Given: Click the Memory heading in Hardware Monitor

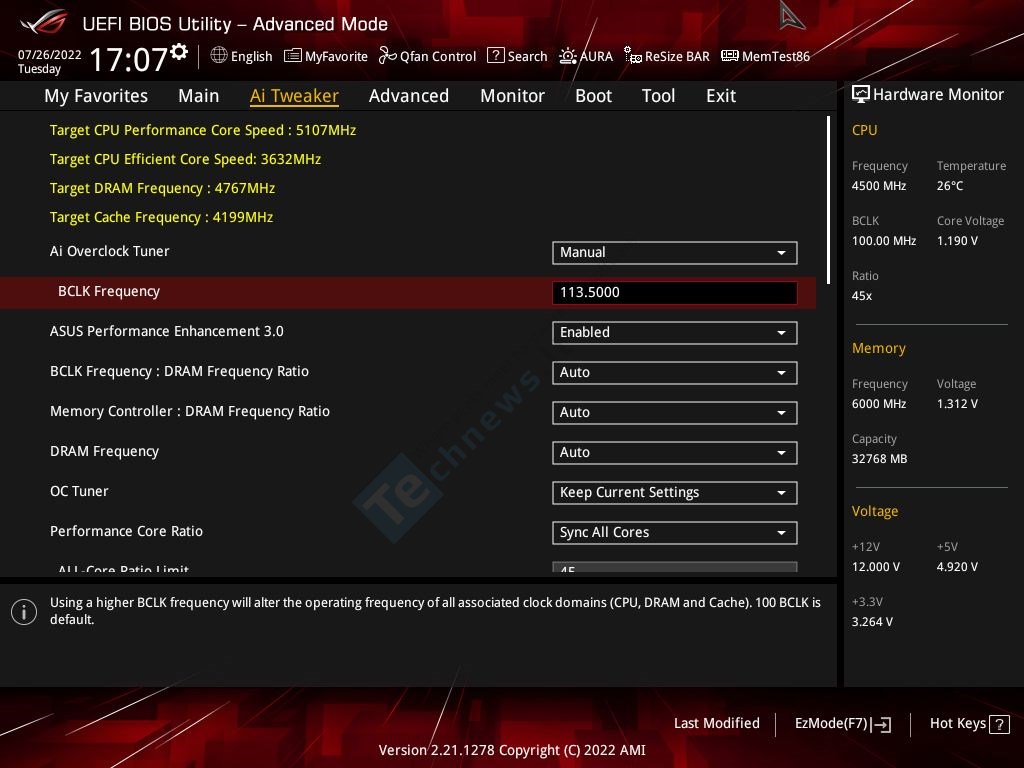Looking at the screenshot, I should [878, 348].
